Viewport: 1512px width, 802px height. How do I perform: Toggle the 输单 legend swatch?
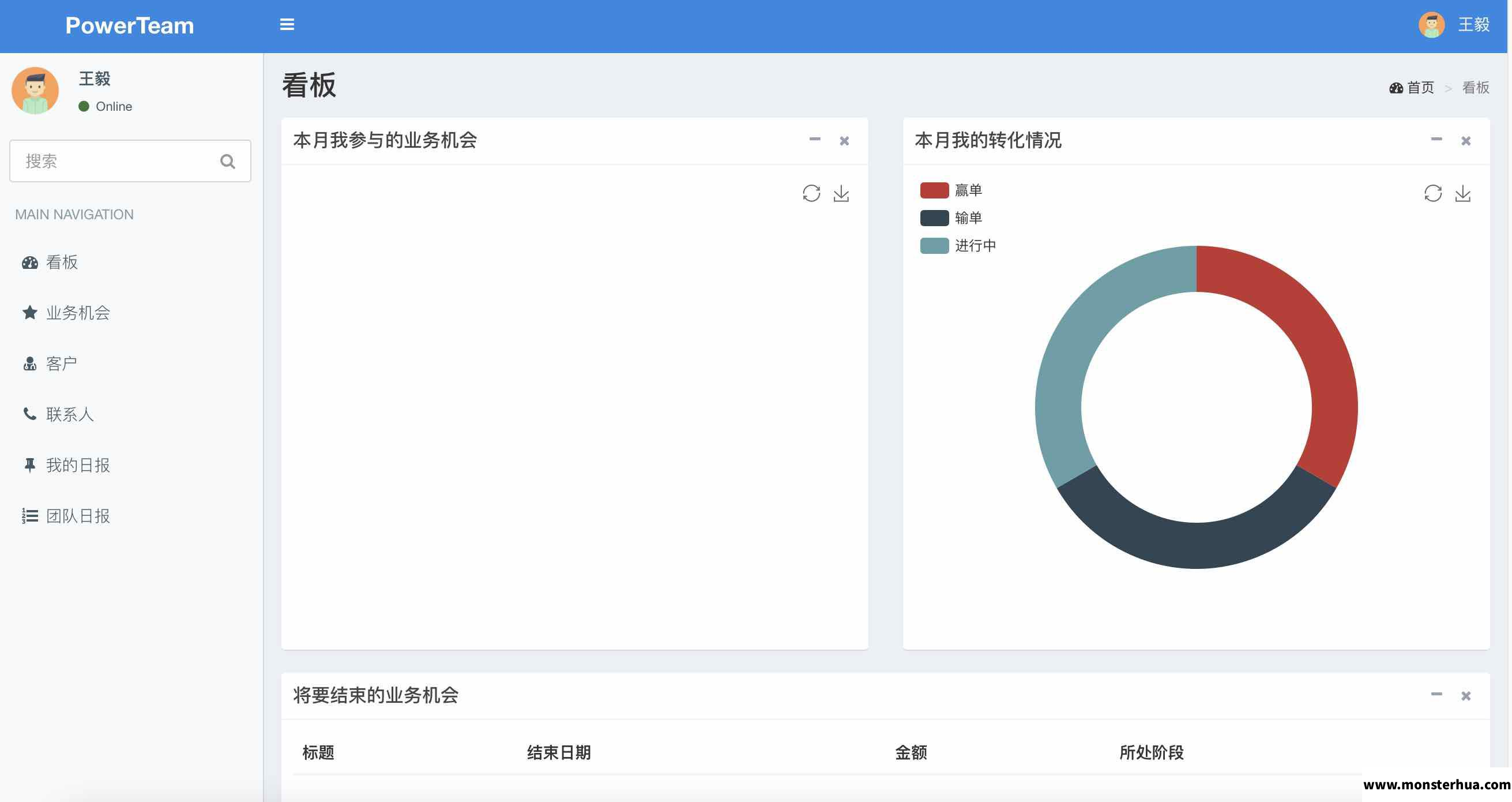934,218
